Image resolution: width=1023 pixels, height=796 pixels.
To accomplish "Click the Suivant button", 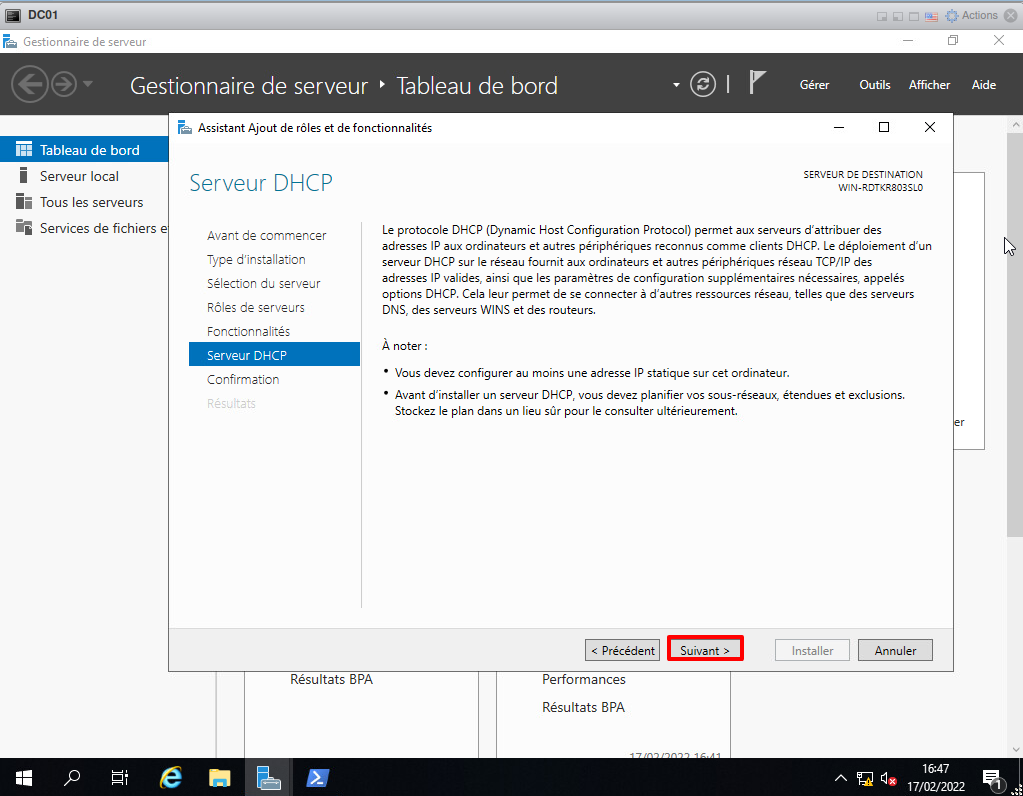I will click(704, 650).
